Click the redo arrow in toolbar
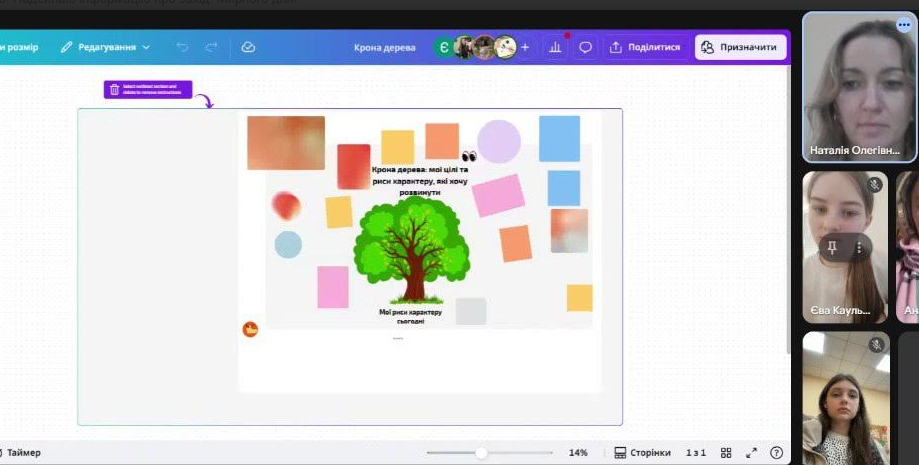 [x=211, y=47]
